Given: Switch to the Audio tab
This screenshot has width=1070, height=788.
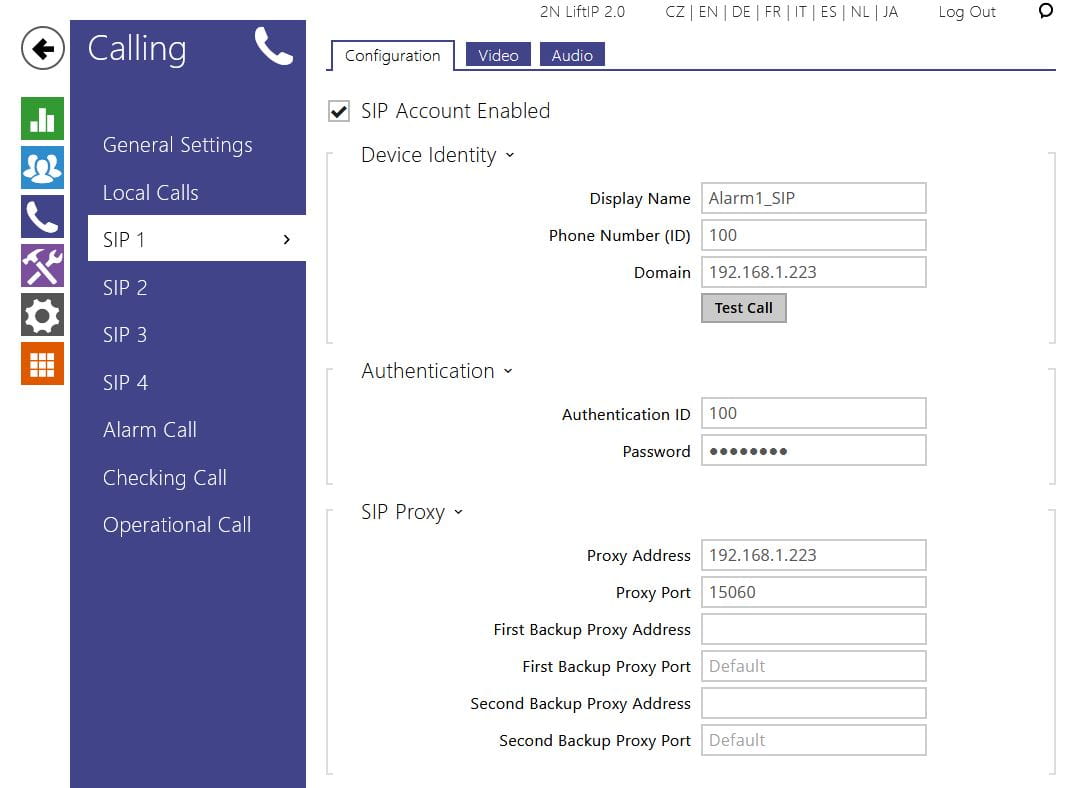Looking at the screenshot, I should (x=572, y=55).
